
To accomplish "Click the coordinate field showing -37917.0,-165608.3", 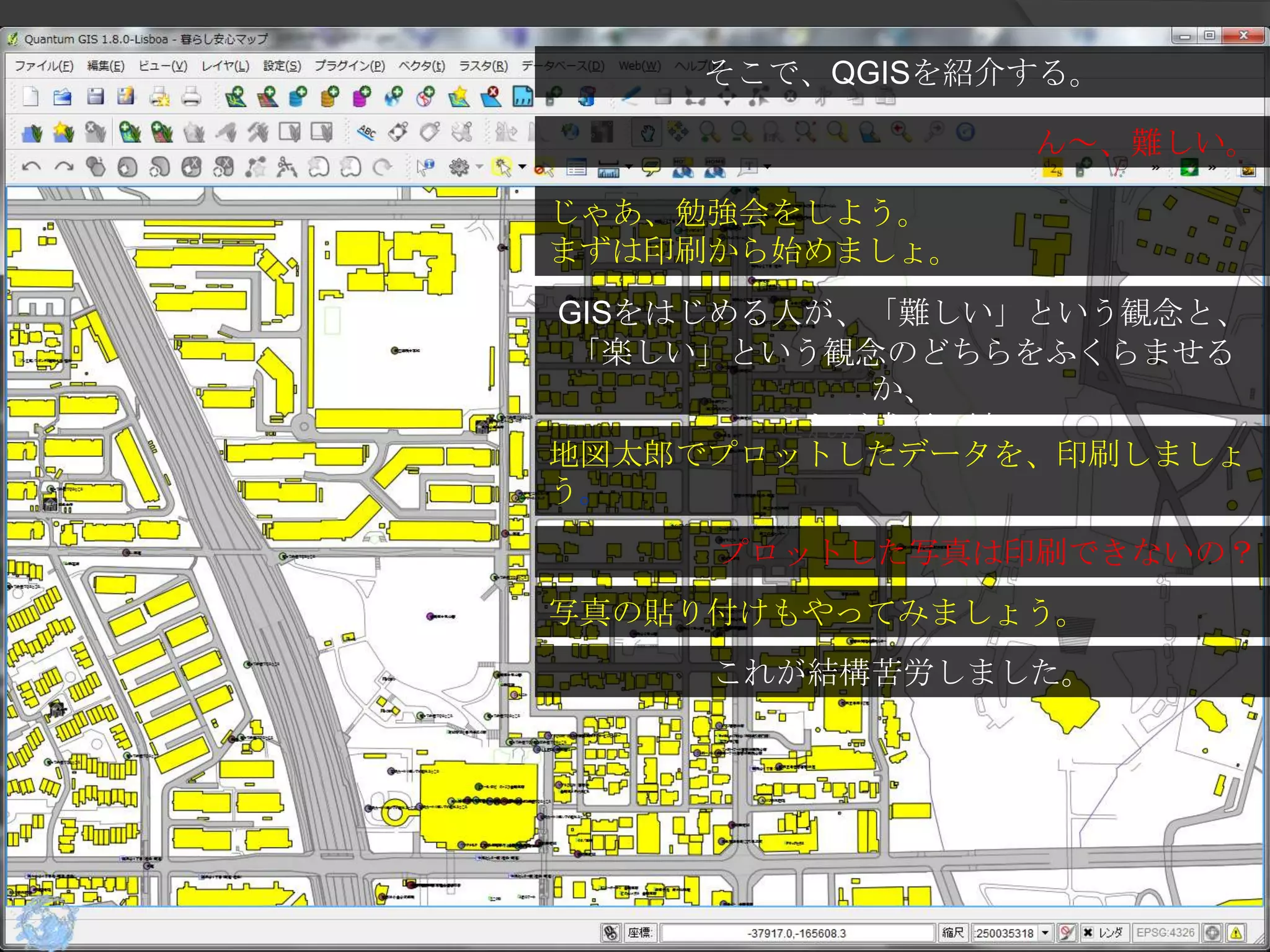I will [797, 932].
